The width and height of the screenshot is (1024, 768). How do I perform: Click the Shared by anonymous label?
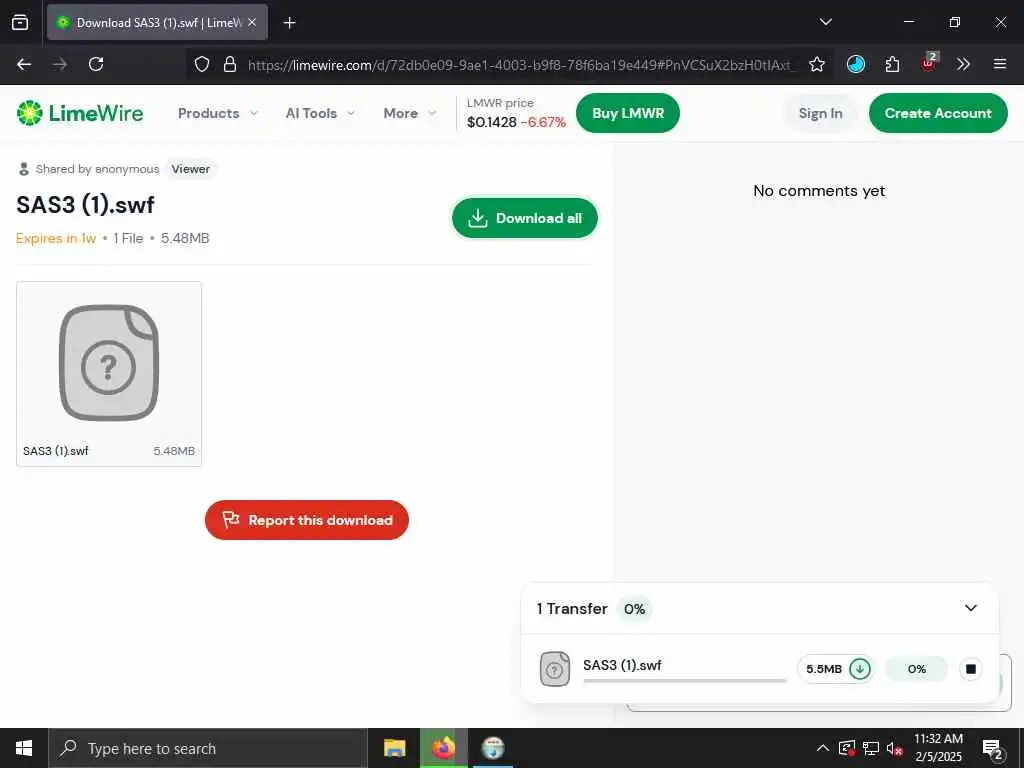tap(97, 169)
